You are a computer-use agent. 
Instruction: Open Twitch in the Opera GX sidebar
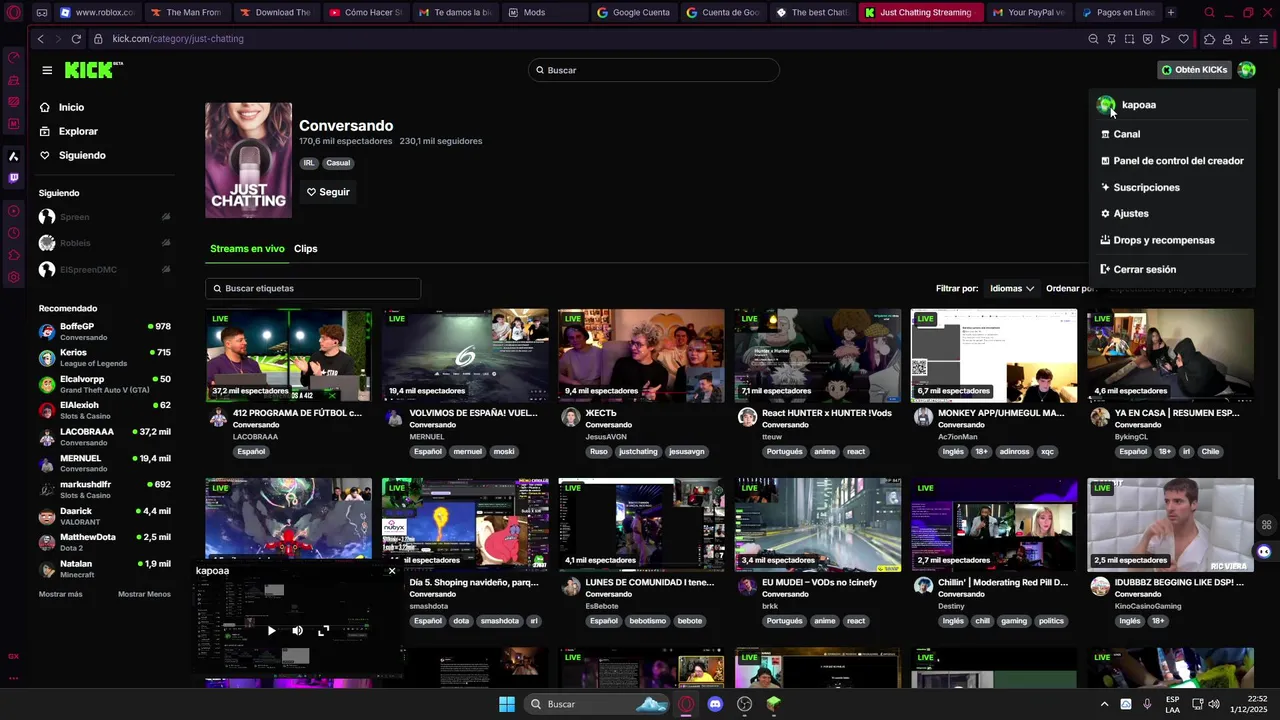pos(14,178)
